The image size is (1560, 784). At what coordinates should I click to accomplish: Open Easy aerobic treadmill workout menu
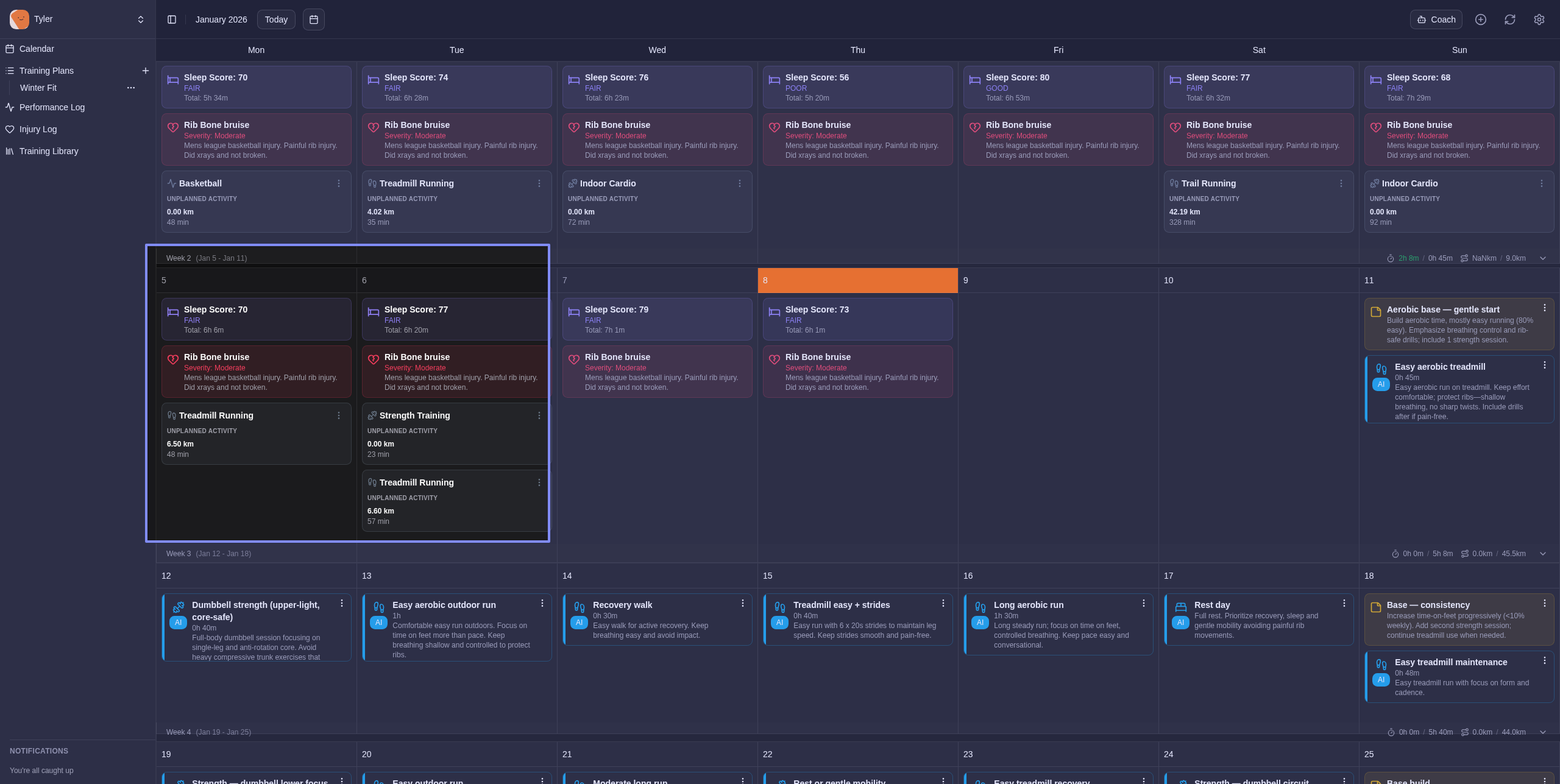click(1545, 365)
